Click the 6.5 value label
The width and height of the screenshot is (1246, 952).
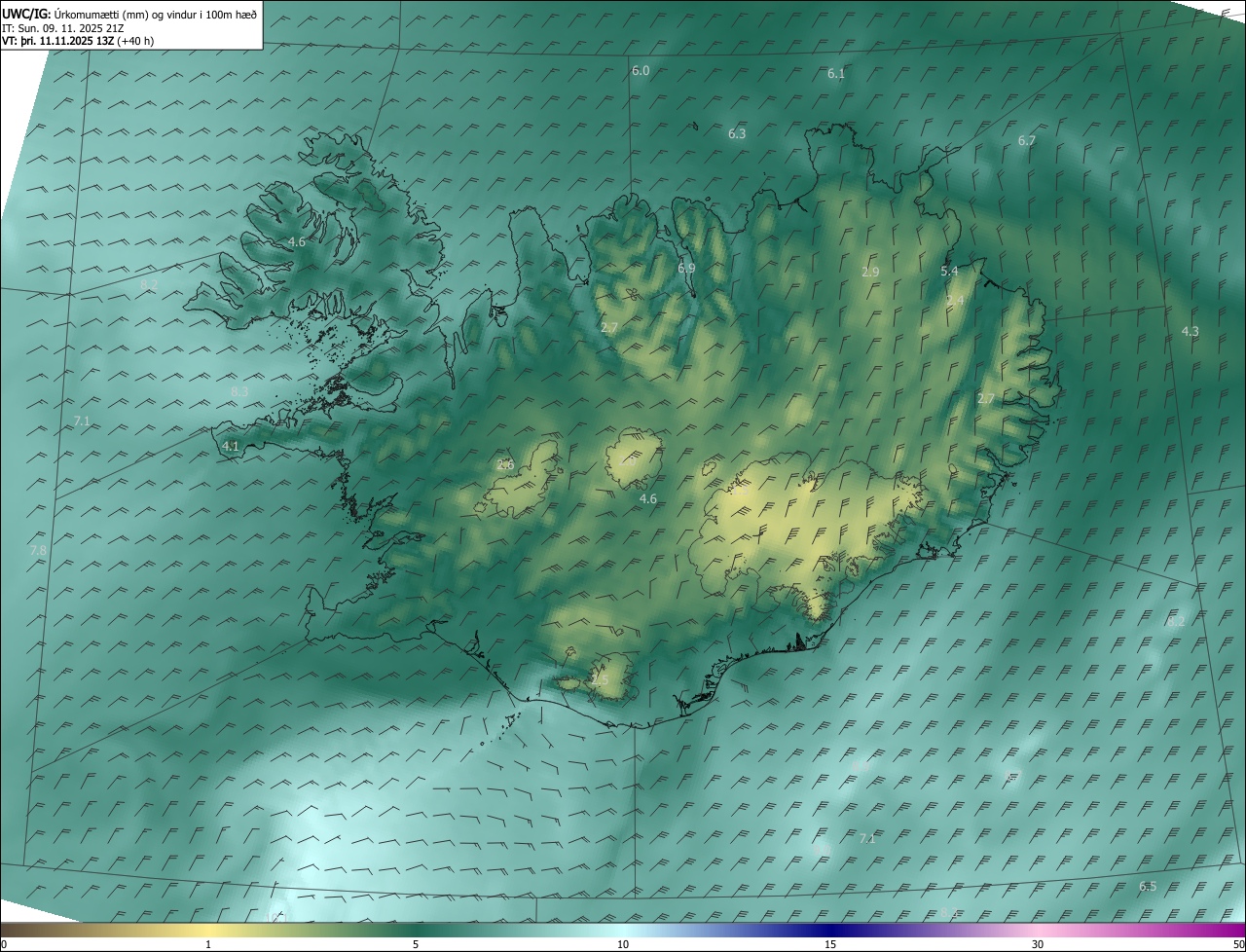[x=1148, y=887]
